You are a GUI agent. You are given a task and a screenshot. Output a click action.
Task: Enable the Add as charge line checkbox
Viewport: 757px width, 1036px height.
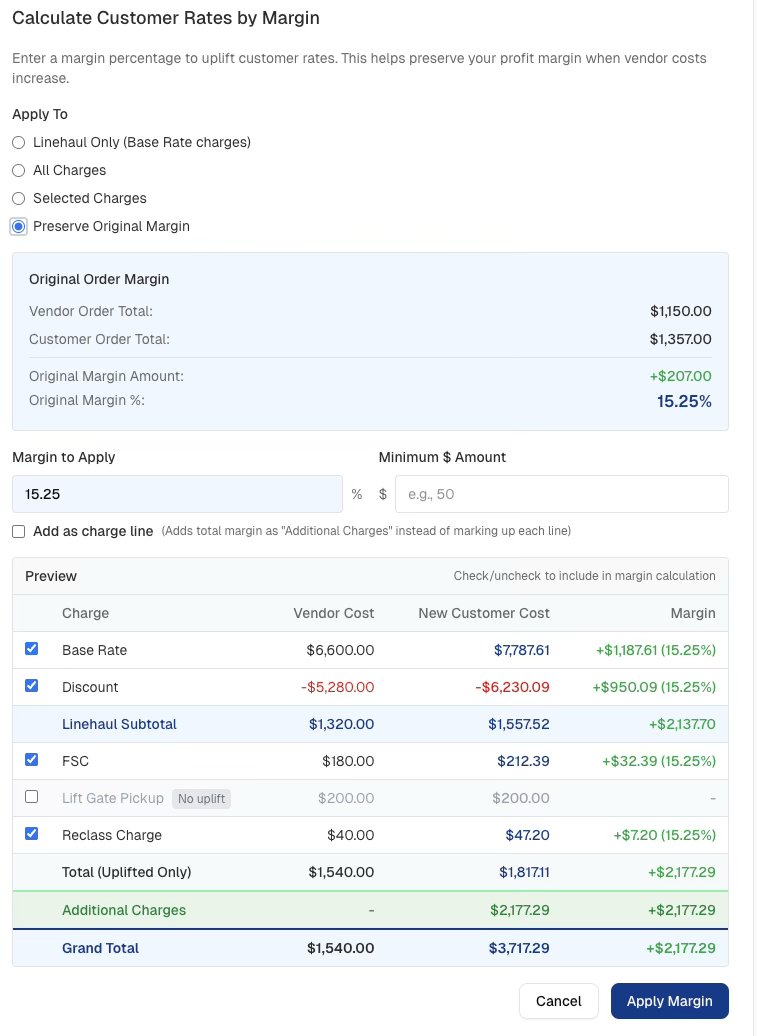point(19,532)
